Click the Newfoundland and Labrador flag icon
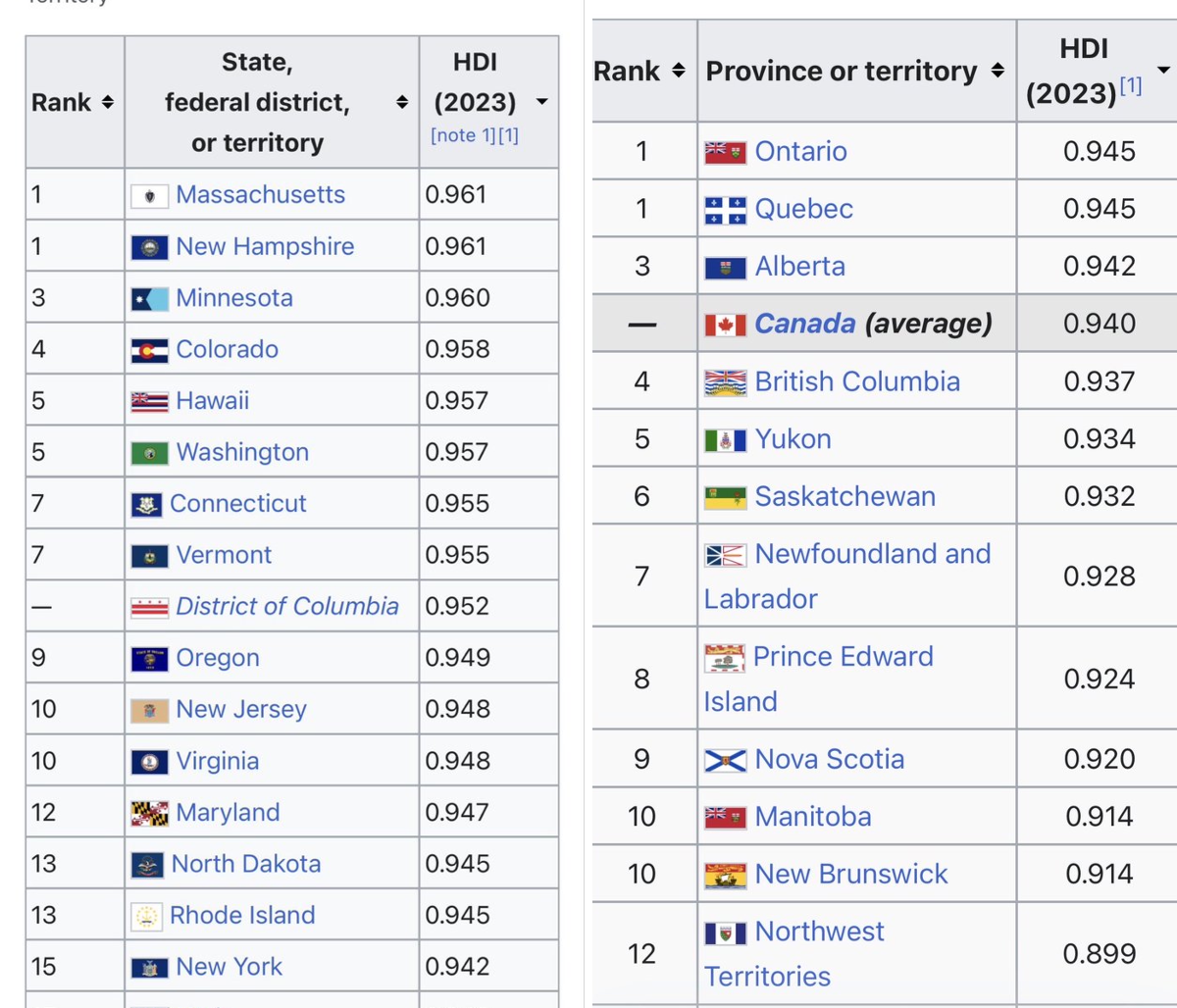1177x1008 pixels. (x=725, y=555)
